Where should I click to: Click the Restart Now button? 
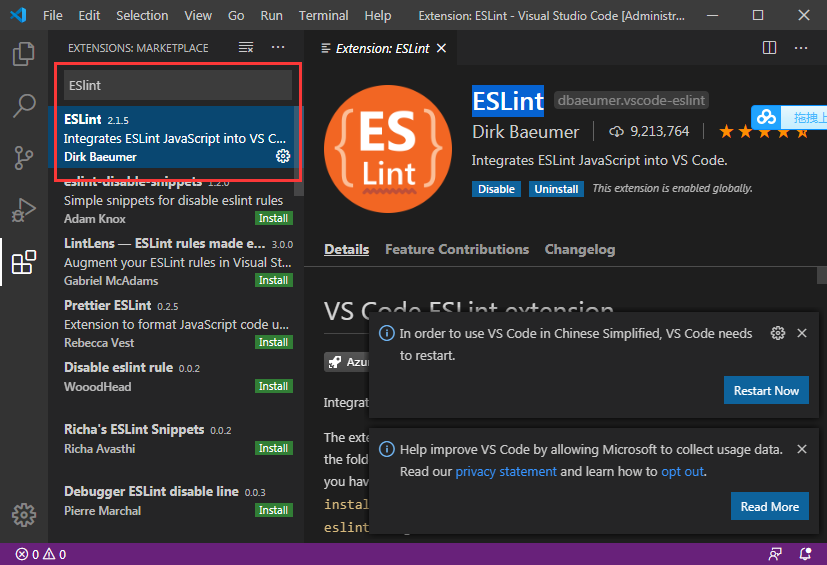766,390
